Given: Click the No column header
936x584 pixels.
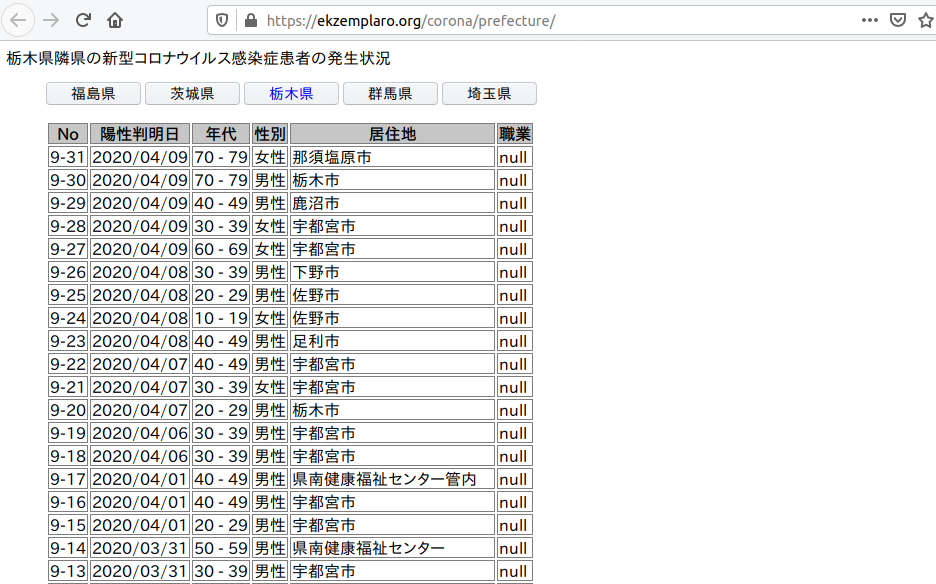Looking at the screenshot, I should click(67, 133).
